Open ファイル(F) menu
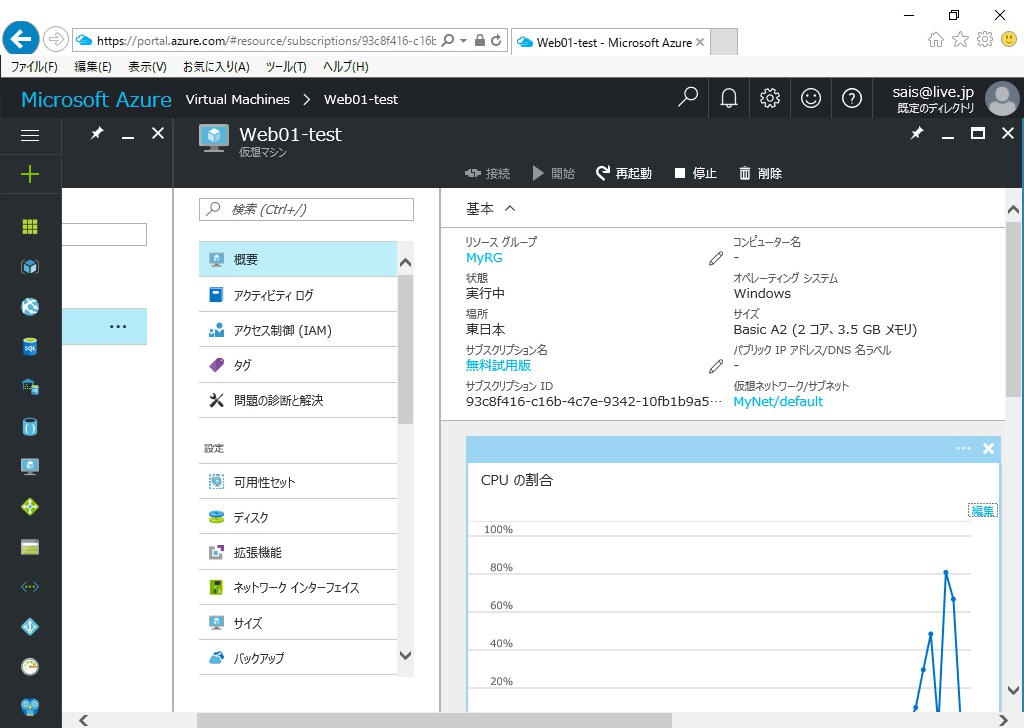This screenshot has height=728, width=1024. click(x=35, y=67)
